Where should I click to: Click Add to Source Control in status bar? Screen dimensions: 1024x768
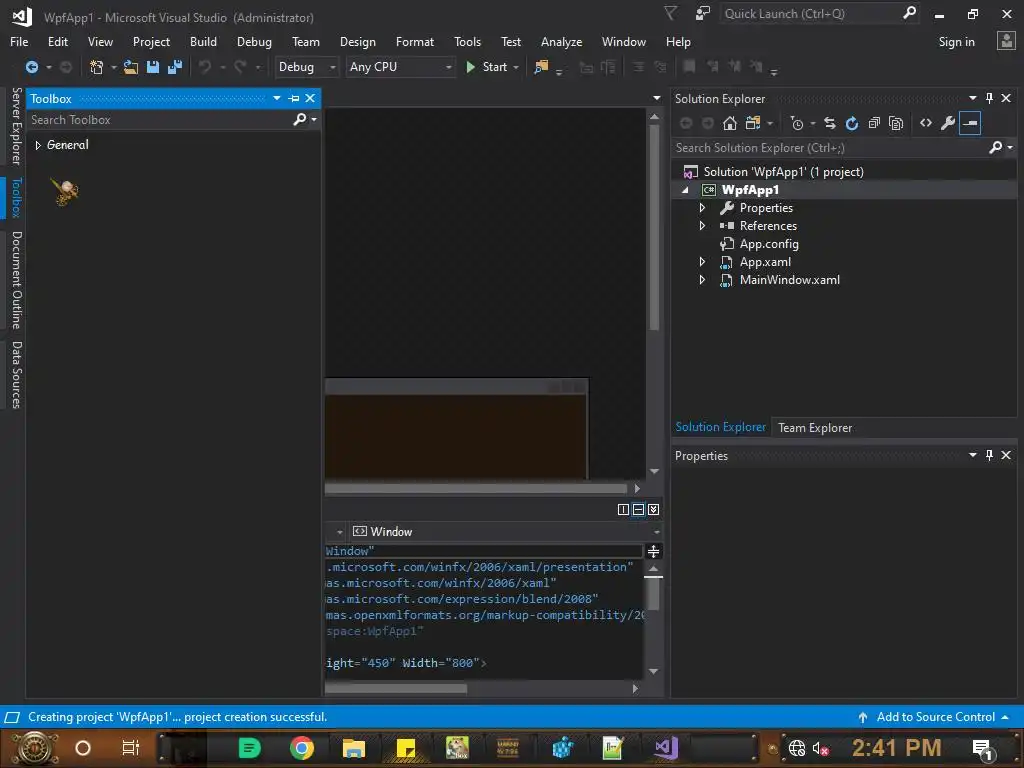click(933, 717)
